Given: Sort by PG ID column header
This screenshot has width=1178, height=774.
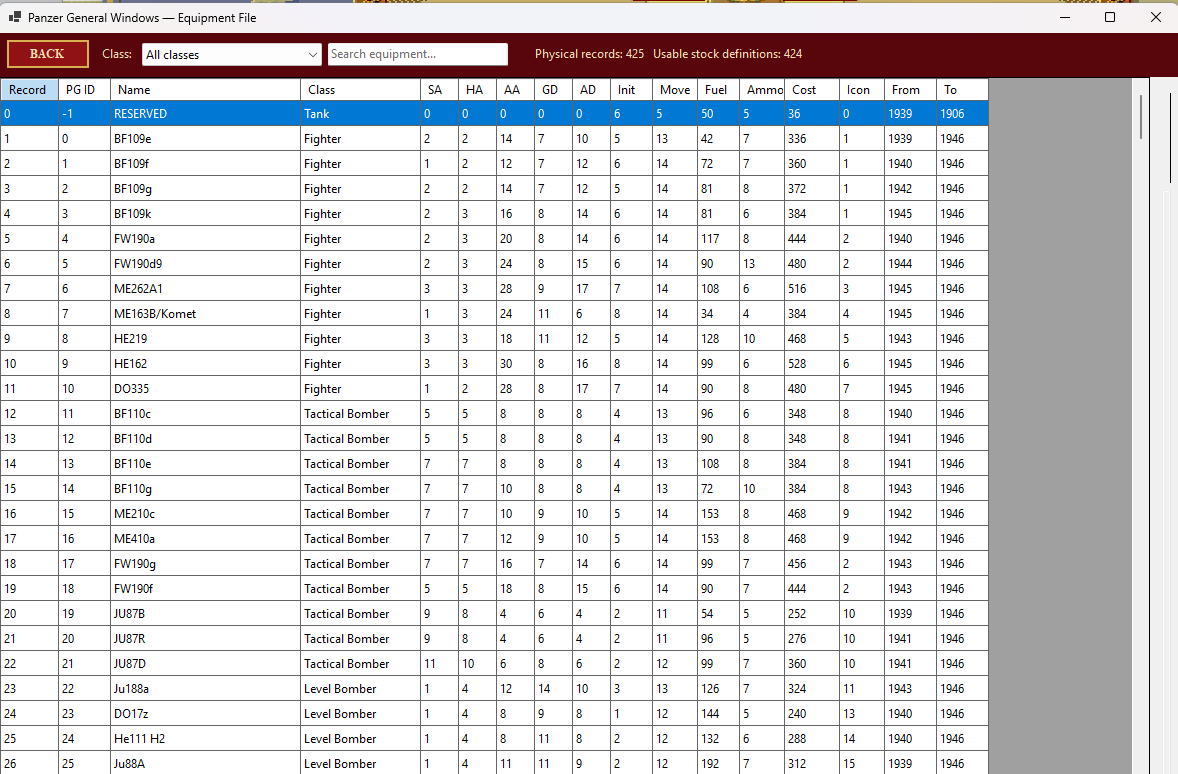Looking at the screenshot, I should click(84, 89).
